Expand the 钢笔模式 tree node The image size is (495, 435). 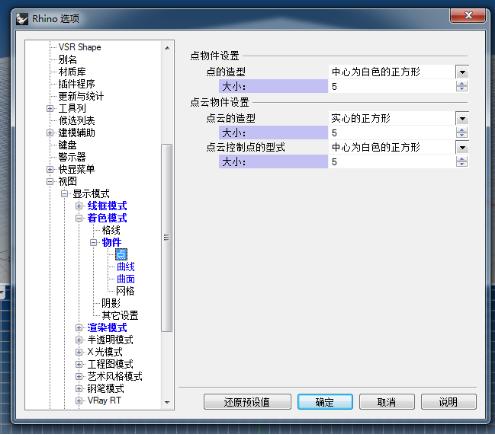click(79, 388)
